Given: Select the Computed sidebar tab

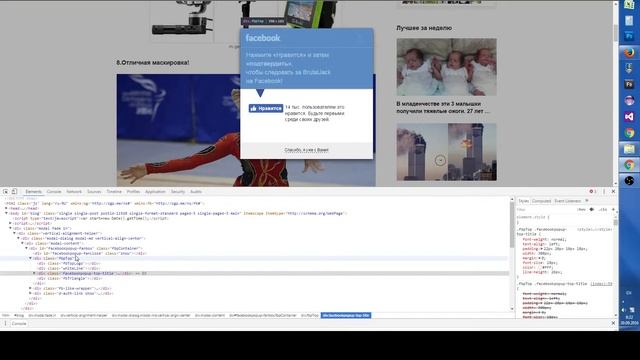Looking at the screenshot, I should [541, 201].
